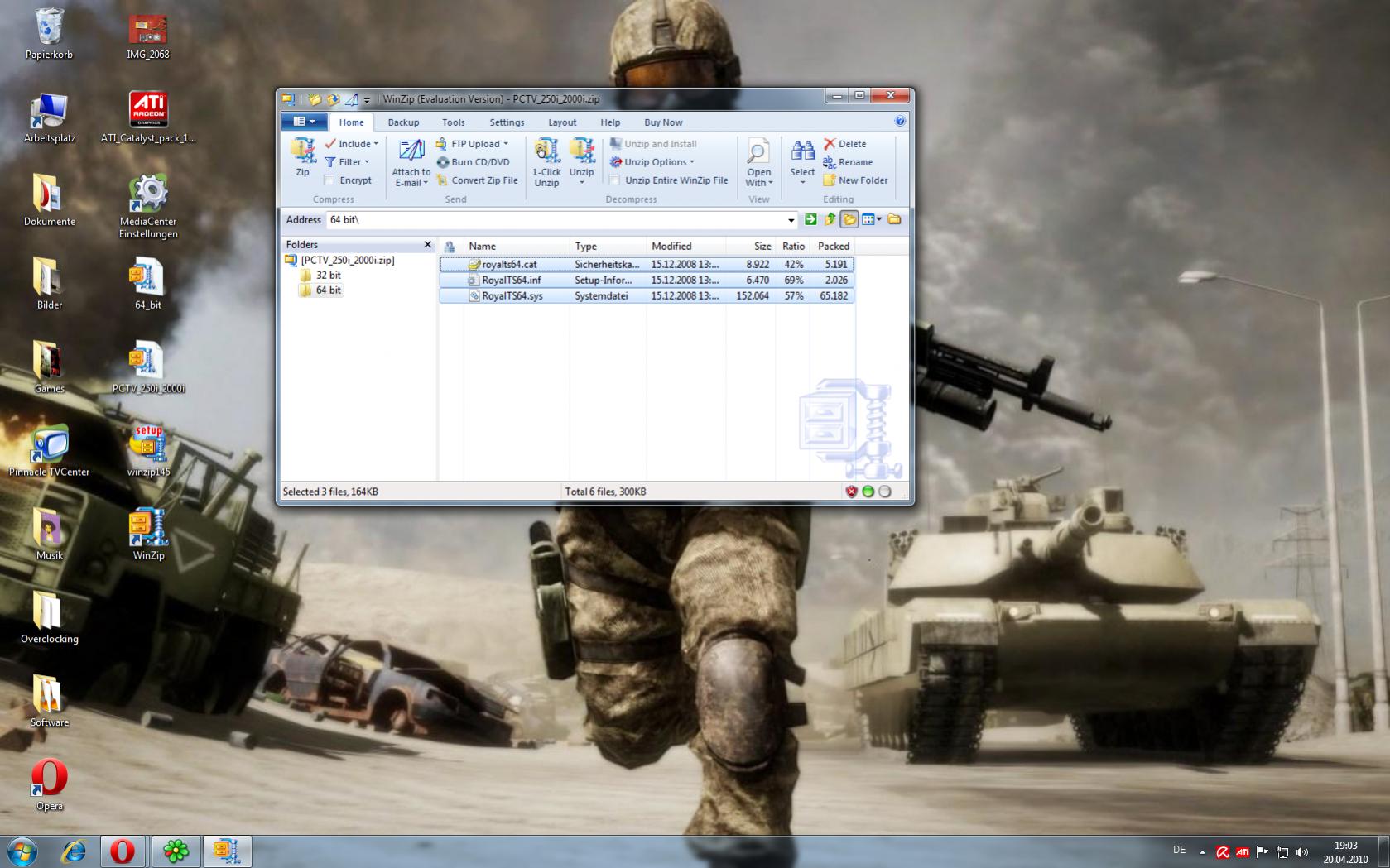
Task: Open the WinZip application menu button
Action: (304, 122)
